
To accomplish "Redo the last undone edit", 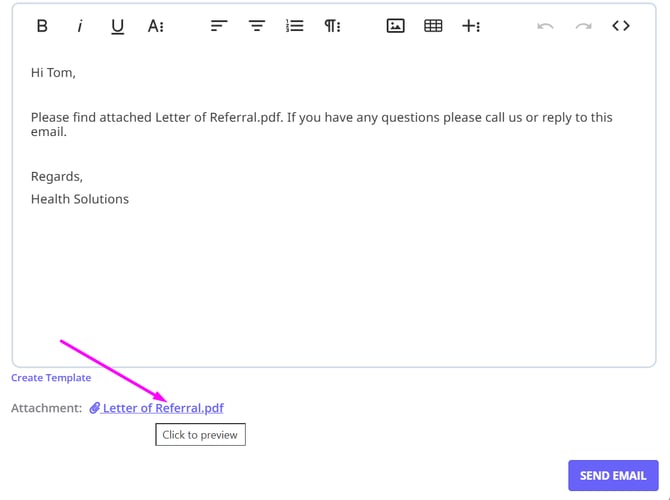I will click(583, 26).
